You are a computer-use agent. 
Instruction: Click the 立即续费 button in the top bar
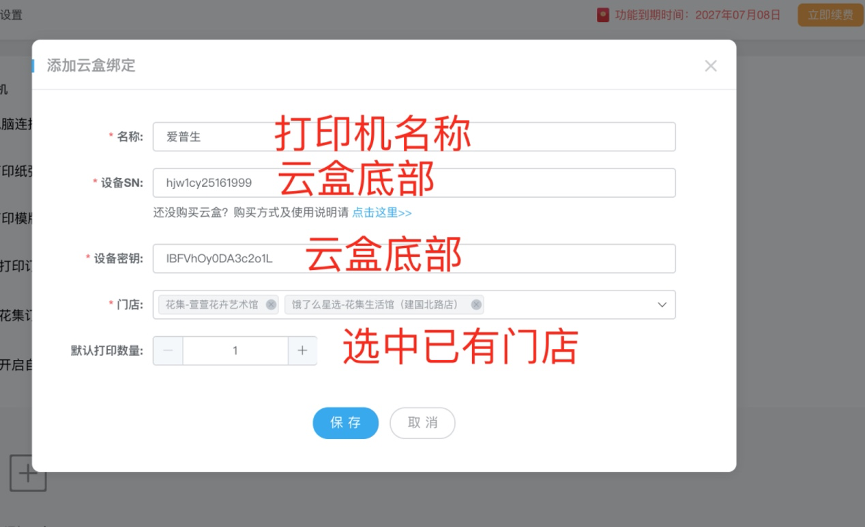click(x=830, y=15)
